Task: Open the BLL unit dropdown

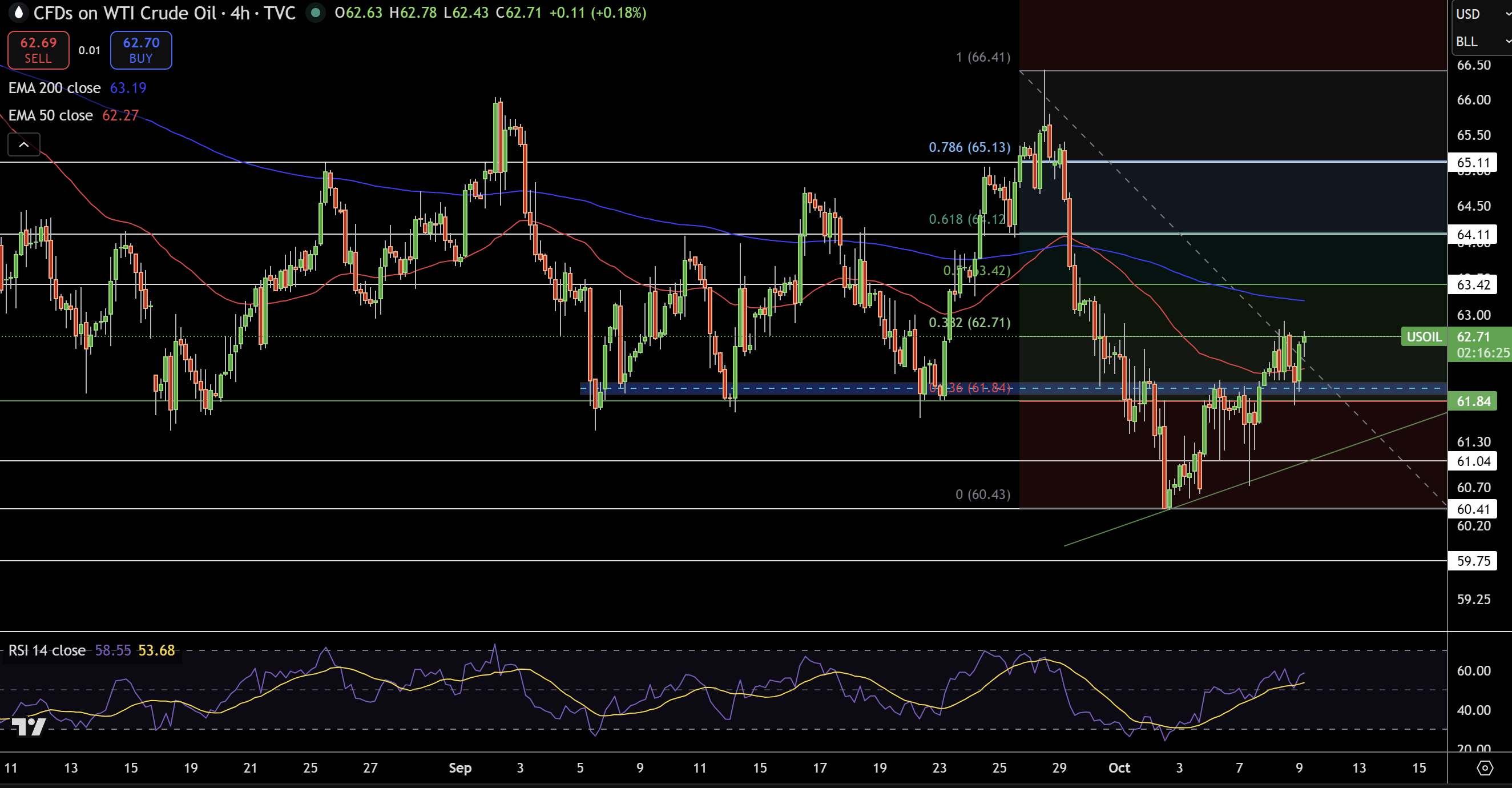Action: click(1480, 42)
